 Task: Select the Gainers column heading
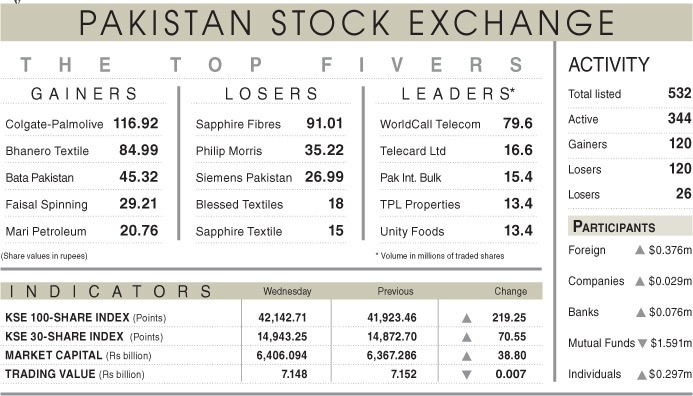tap(84, 94)
